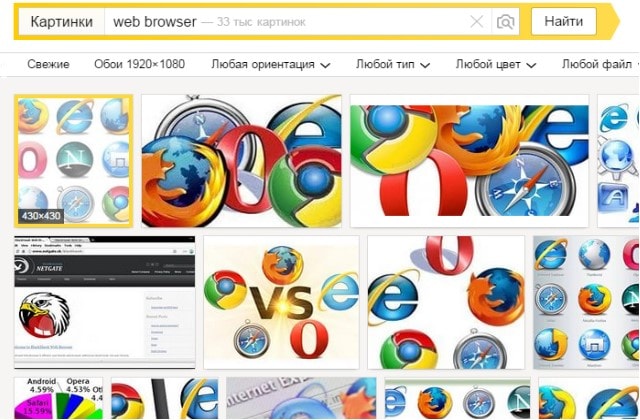Expand the Любая ориентация dropdown
The image size is (640, 420).
pyautogui.click(x=271, y=64)
